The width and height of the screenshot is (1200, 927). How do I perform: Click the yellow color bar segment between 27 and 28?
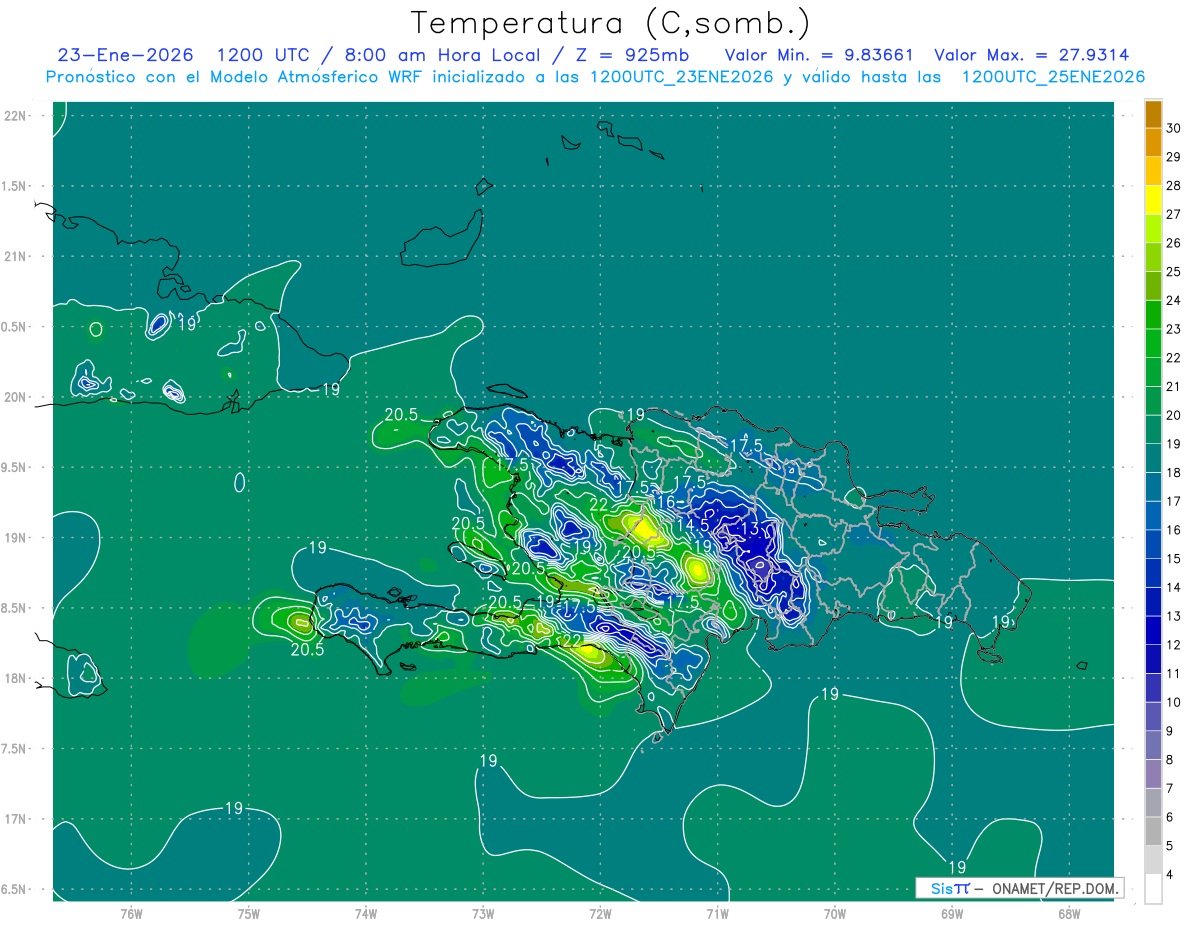1153,200
